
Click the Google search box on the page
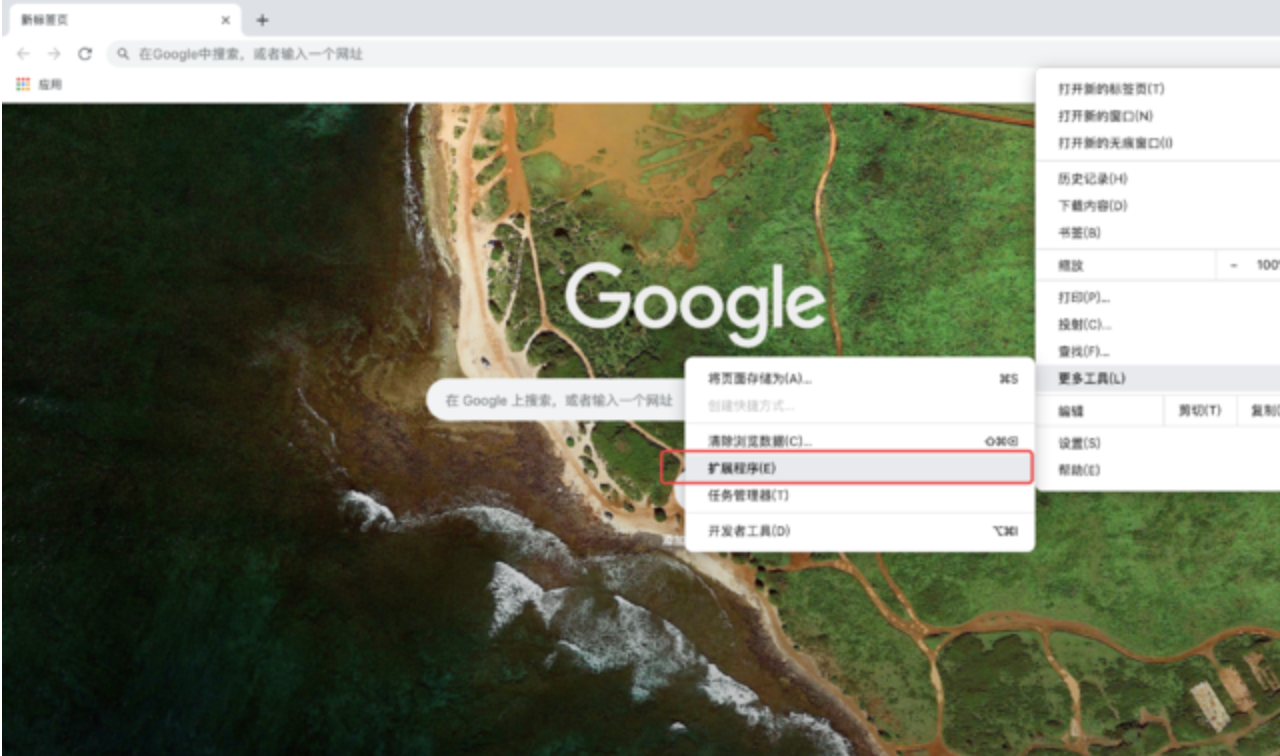pos(557,401)
